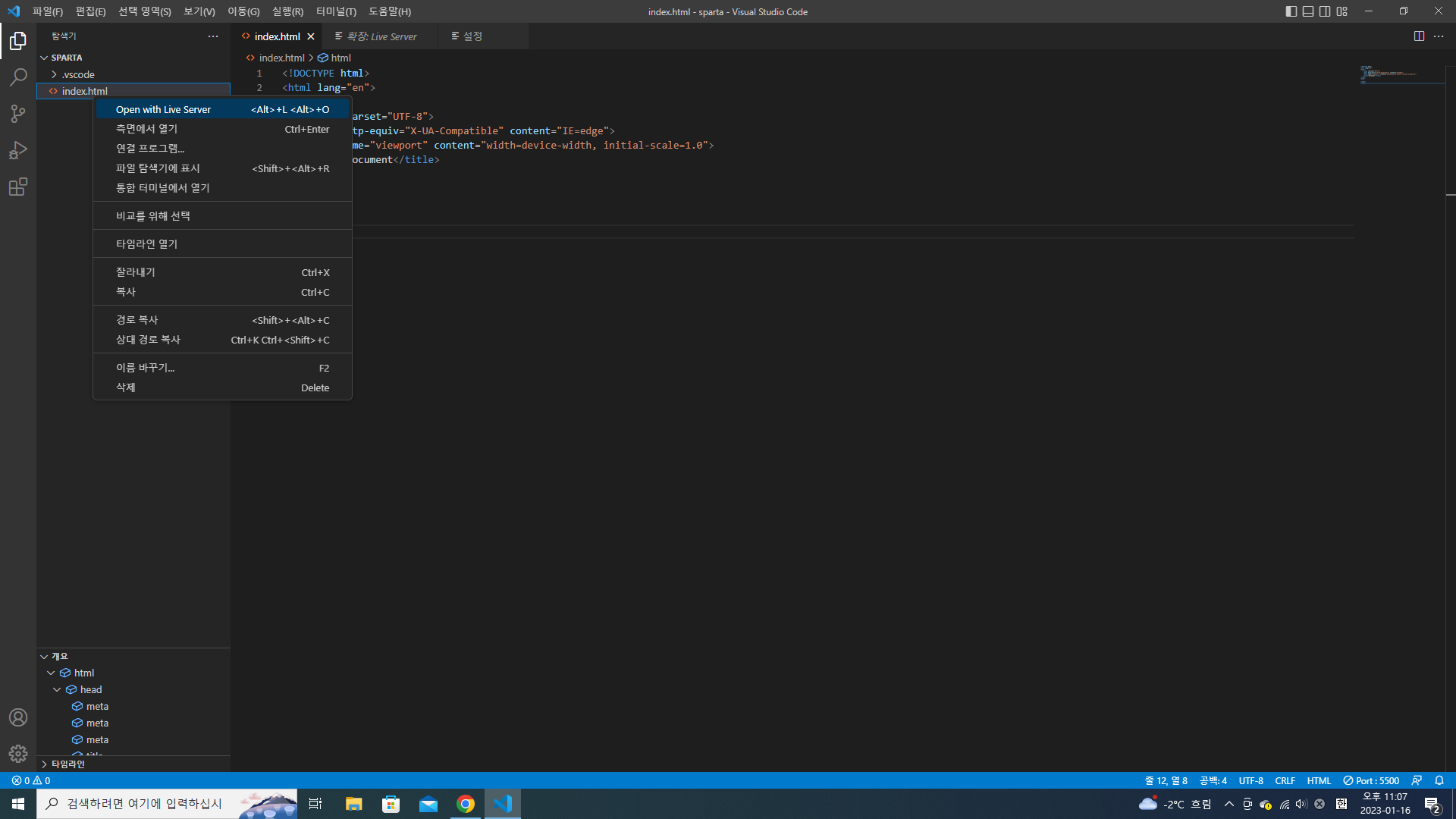
Task: Click cursor position 줄 12, 열 8
Action: pos(1166,780)
